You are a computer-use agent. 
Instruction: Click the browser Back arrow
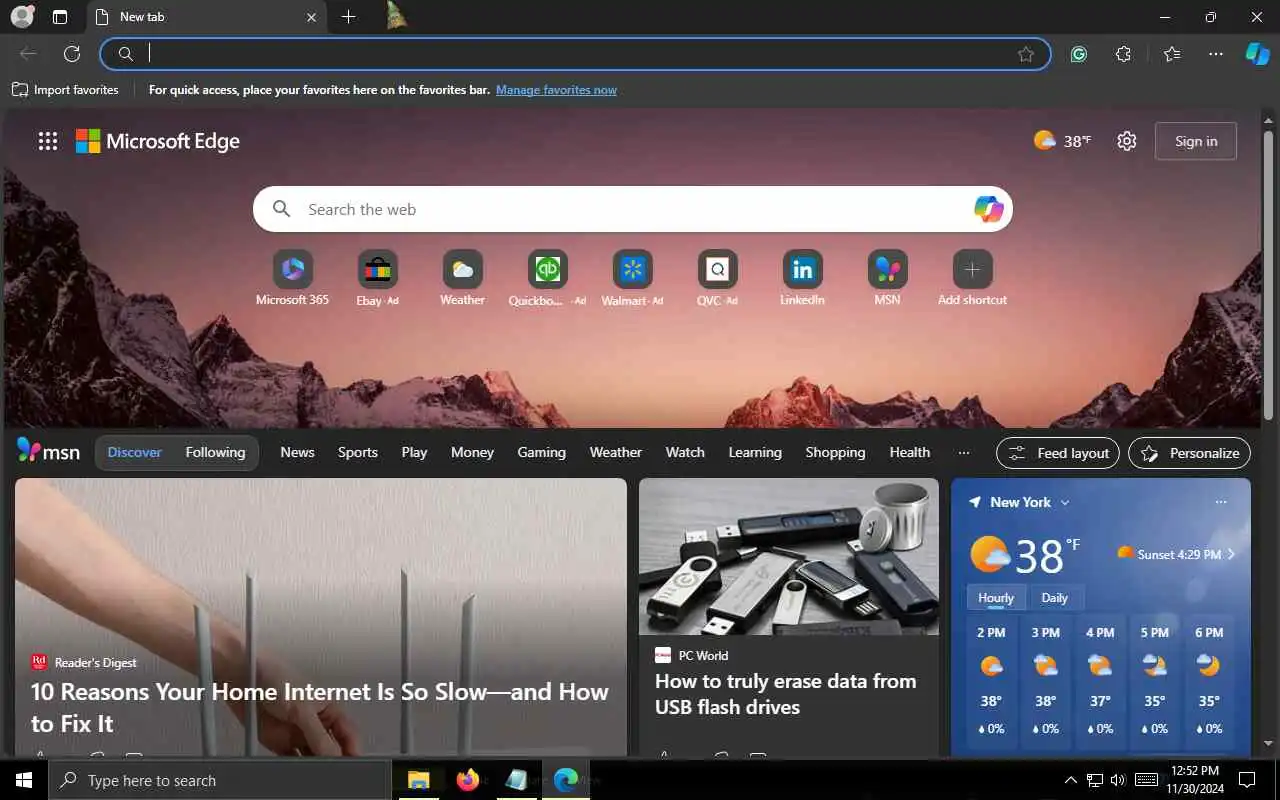click(28, 54)
